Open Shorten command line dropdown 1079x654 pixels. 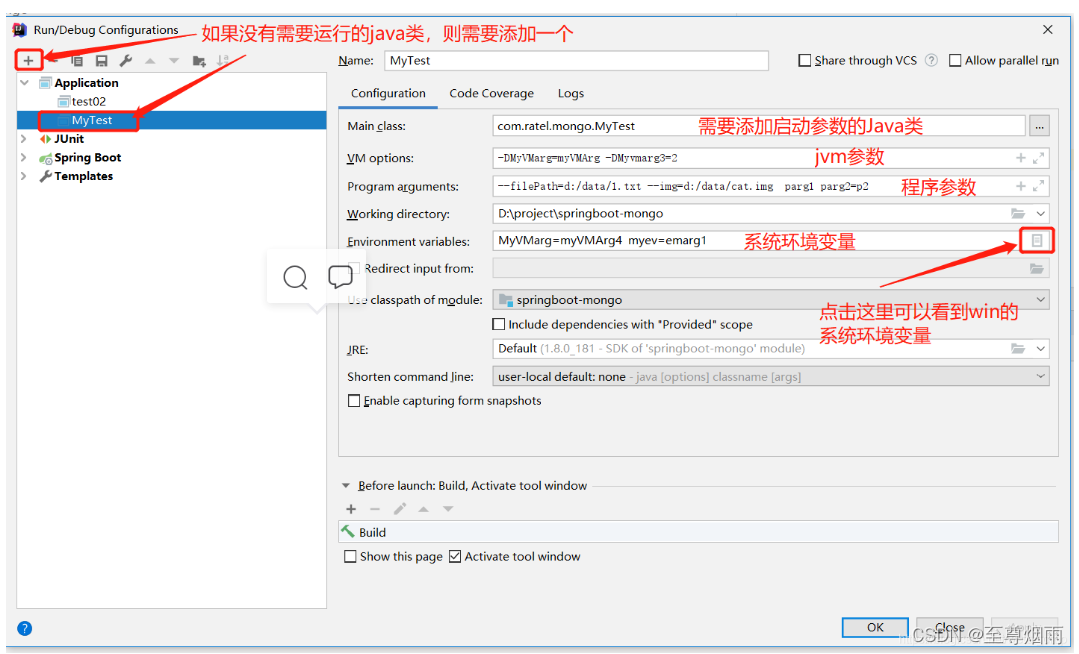click(1040, 376)
